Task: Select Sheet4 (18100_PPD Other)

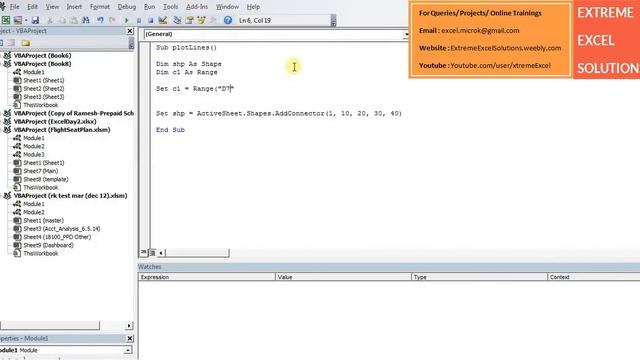Action: [x=57, y=237]
